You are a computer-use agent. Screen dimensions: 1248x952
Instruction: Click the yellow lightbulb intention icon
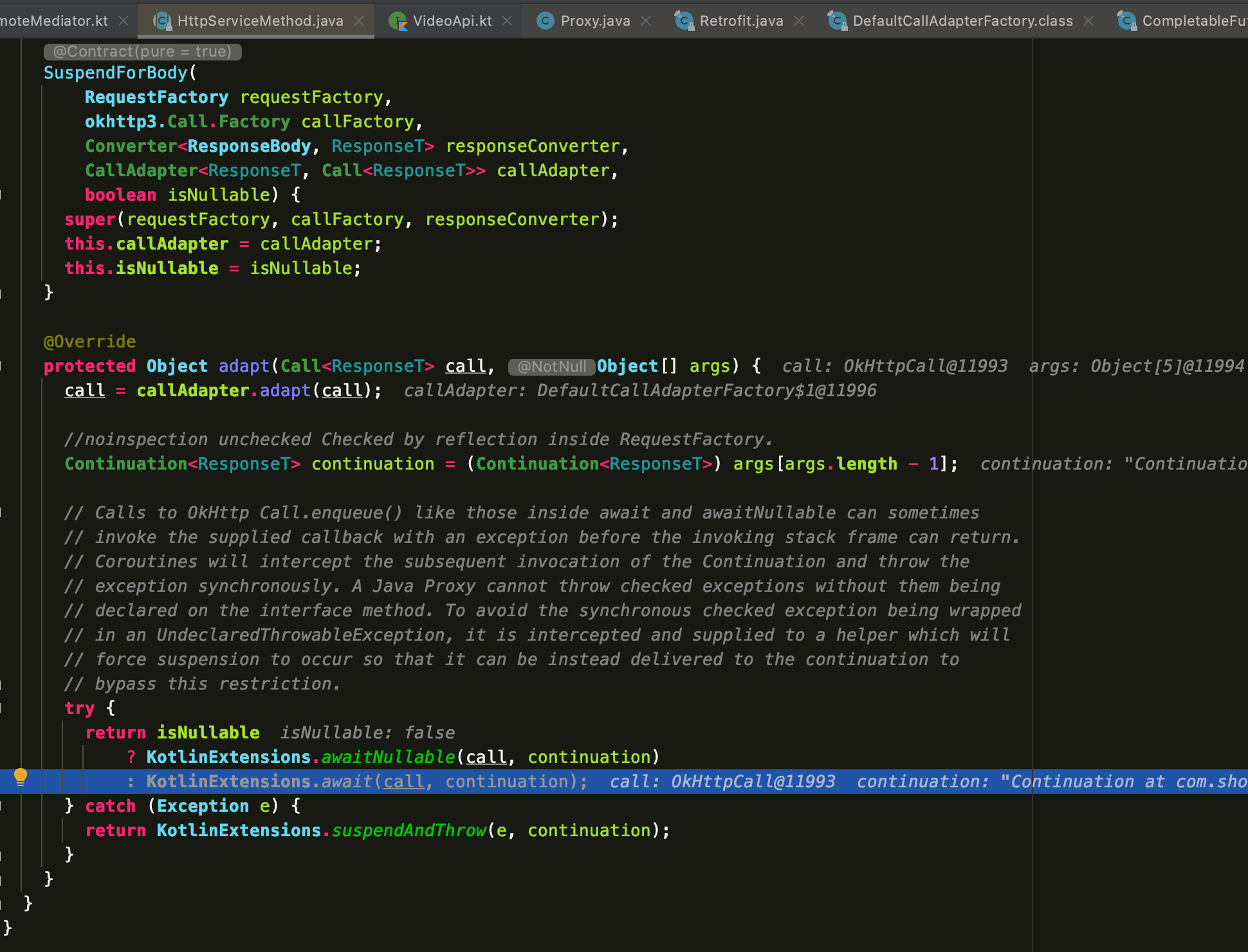(x=21, y=777)
